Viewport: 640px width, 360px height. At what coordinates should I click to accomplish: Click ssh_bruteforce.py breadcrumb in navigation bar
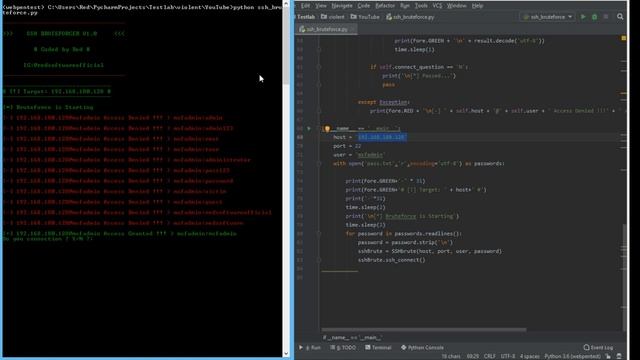[410, 17]
